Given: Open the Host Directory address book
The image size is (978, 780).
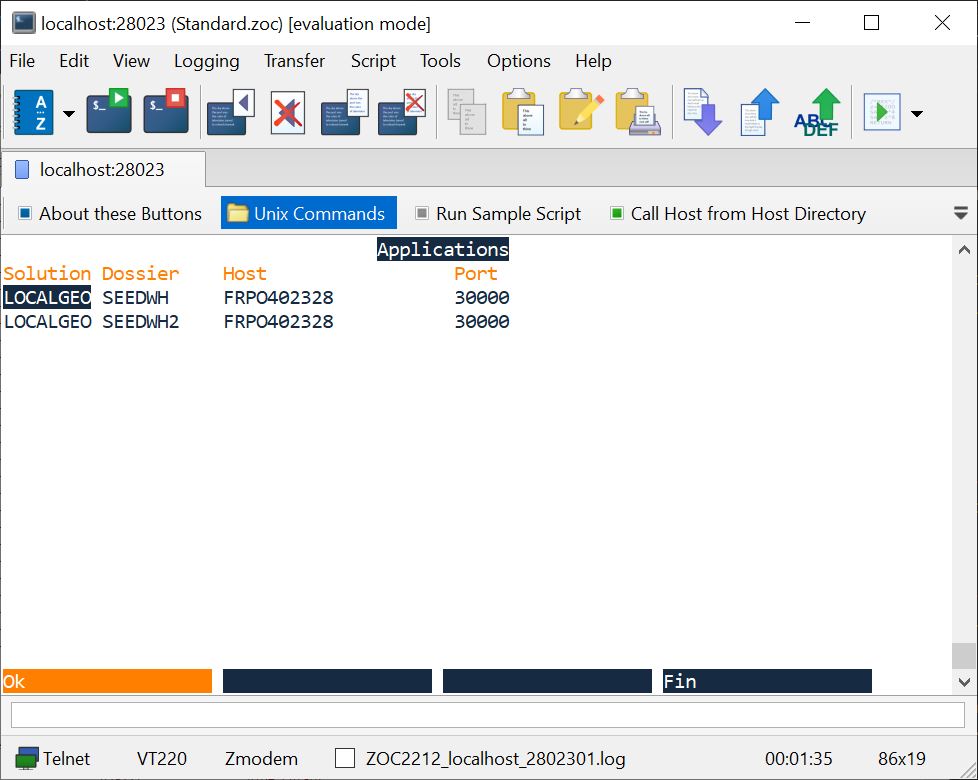Looking at the screenshot, I should point(34,111).
